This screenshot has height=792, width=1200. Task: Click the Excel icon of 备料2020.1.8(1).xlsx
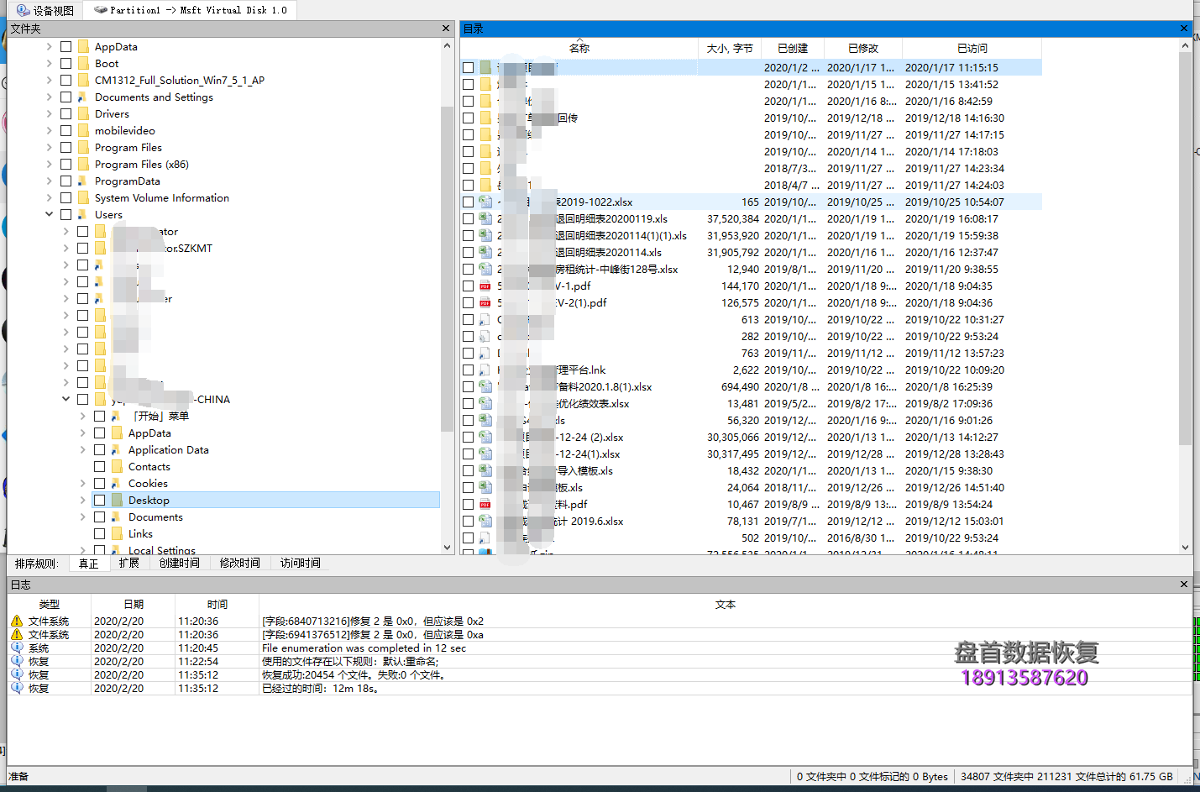point(485,387)
